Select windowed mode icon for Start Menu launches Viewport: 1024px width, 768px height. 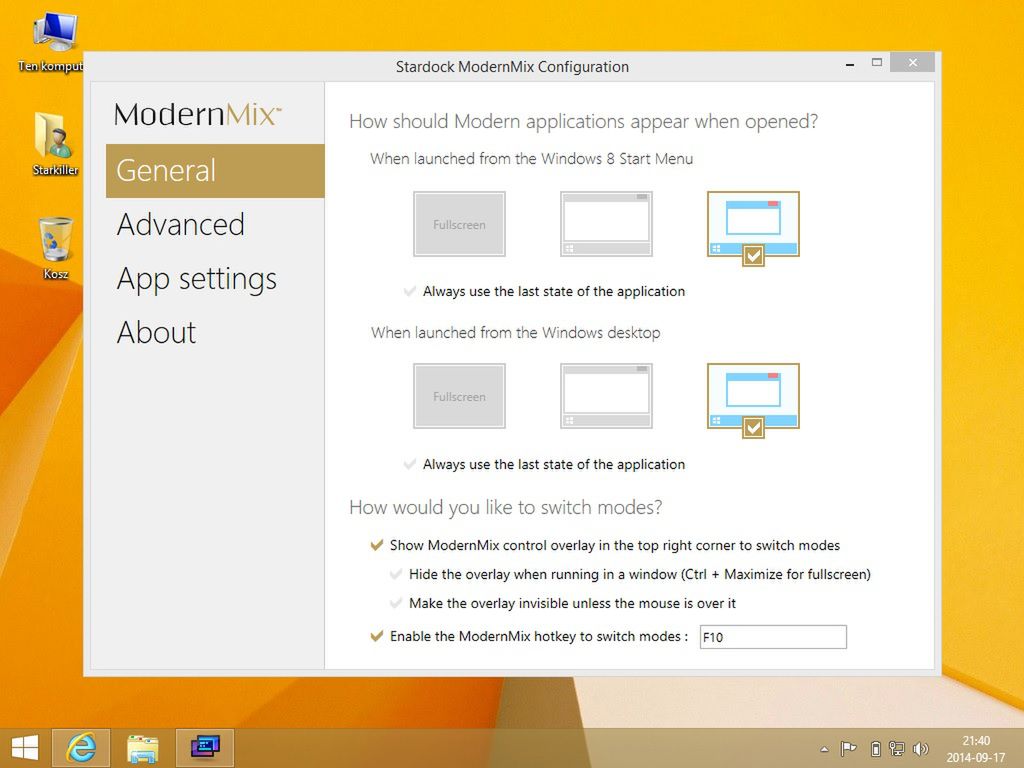[x=753, y=224]
